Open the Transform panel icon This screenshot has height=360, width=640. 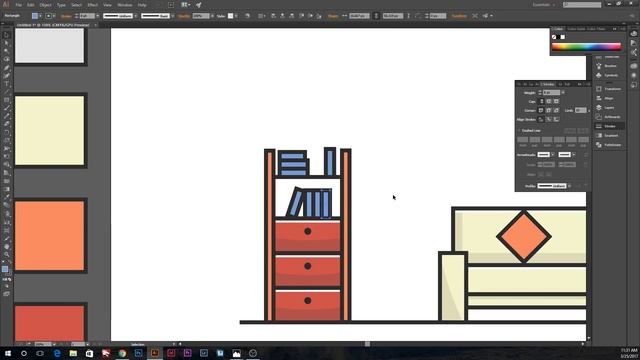tap(599, 89)
